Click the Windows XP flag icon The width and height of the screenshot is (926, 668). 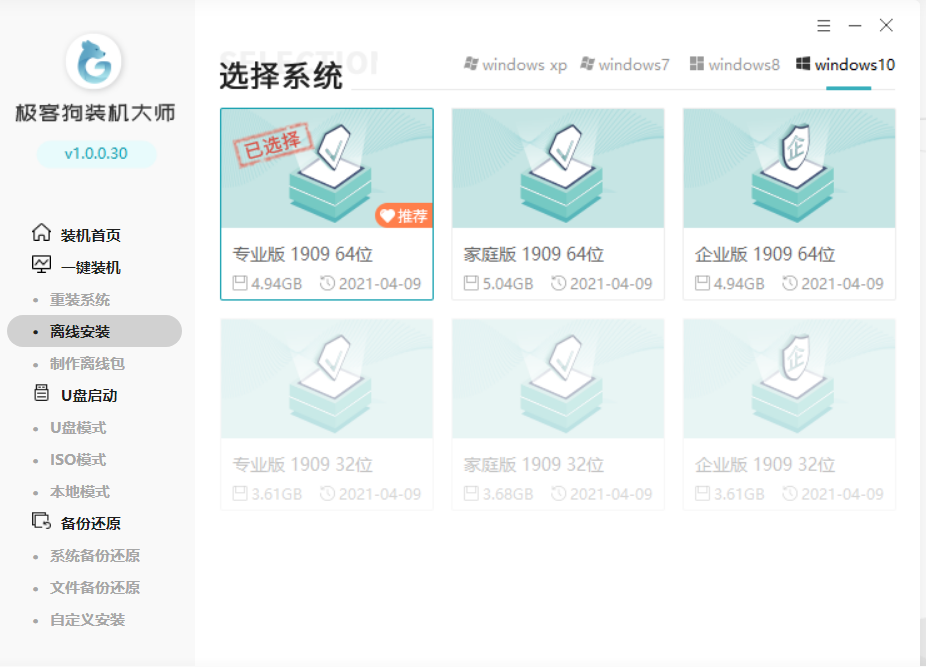[x=471, y=63]
